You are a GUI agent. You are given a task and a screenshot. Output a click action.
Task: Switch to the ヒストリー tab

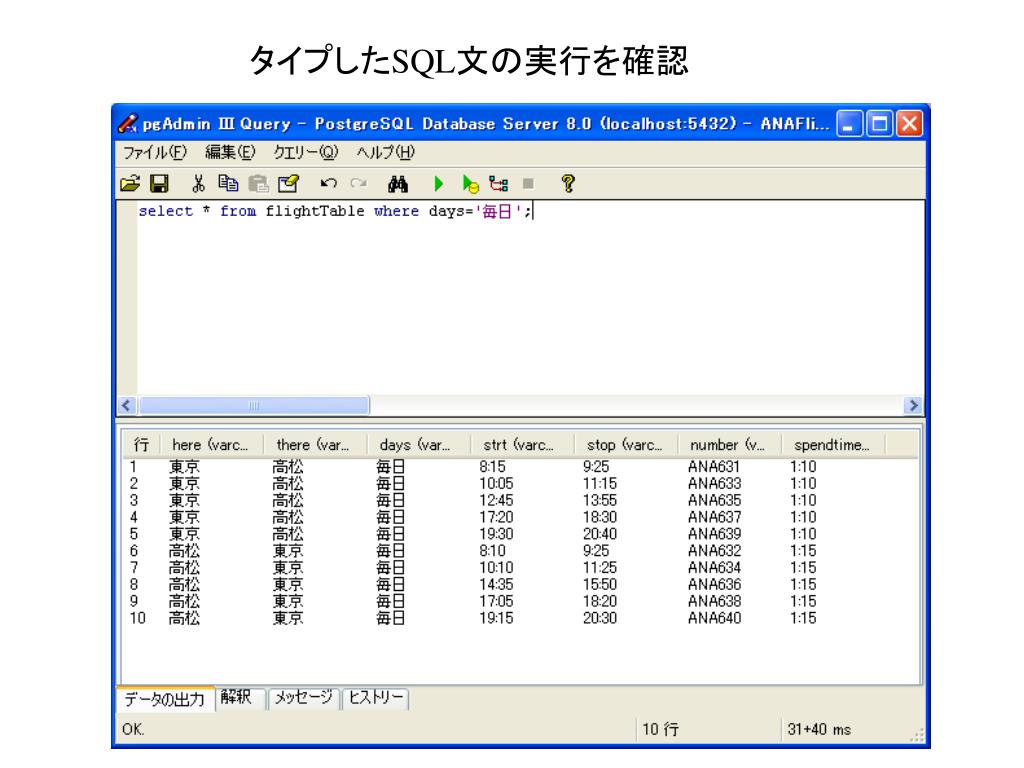pos(376,698)
